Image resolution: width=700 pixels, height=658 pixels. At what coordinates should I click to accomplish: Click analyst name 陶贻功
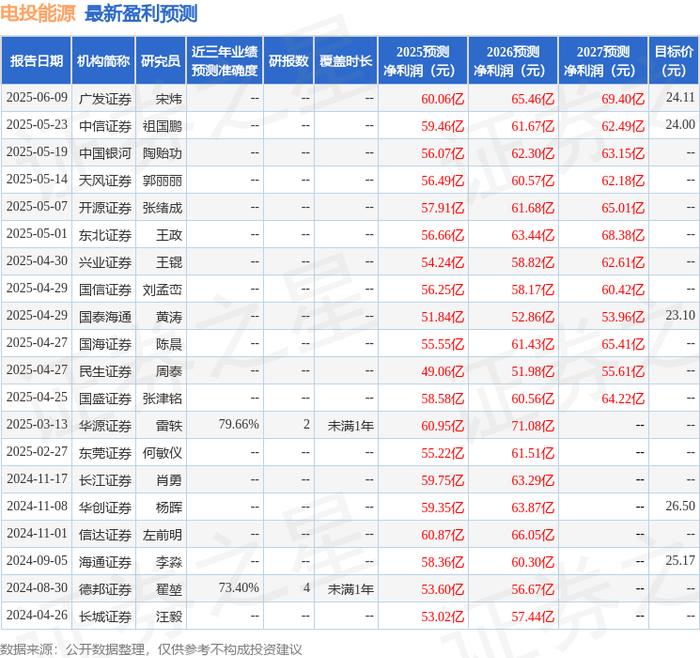(x=162, y=154)
